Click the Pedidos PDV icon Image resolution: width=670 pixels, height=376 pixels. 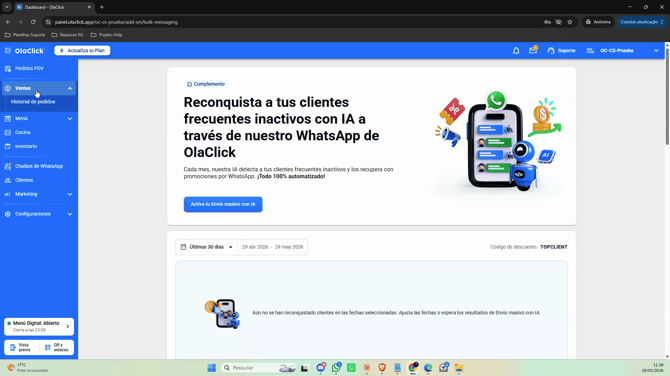[x=8, y=68]
